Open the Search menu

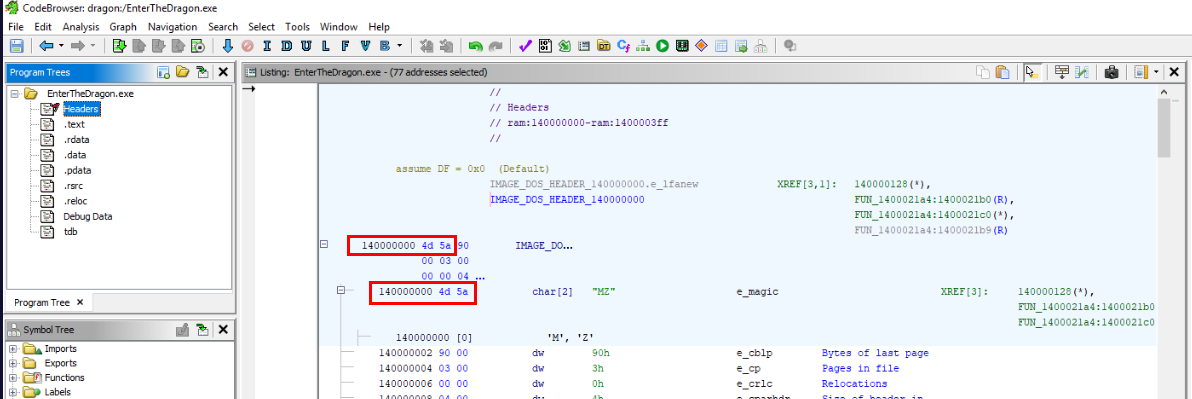(223, 27)
